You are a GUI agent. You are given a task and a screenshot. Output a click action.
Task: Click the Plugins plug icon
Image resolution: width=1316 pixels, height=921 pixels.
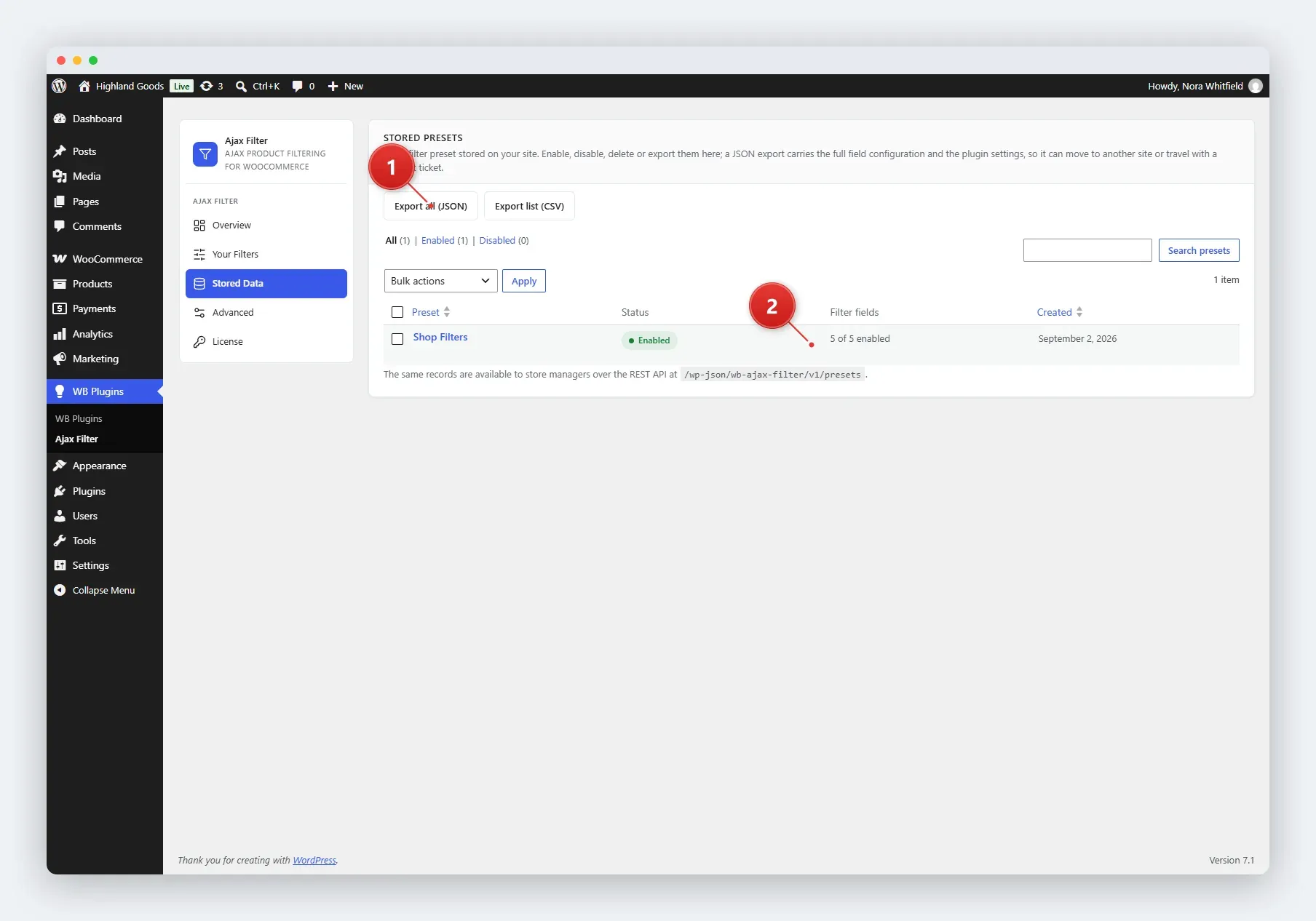click(60, 491)
